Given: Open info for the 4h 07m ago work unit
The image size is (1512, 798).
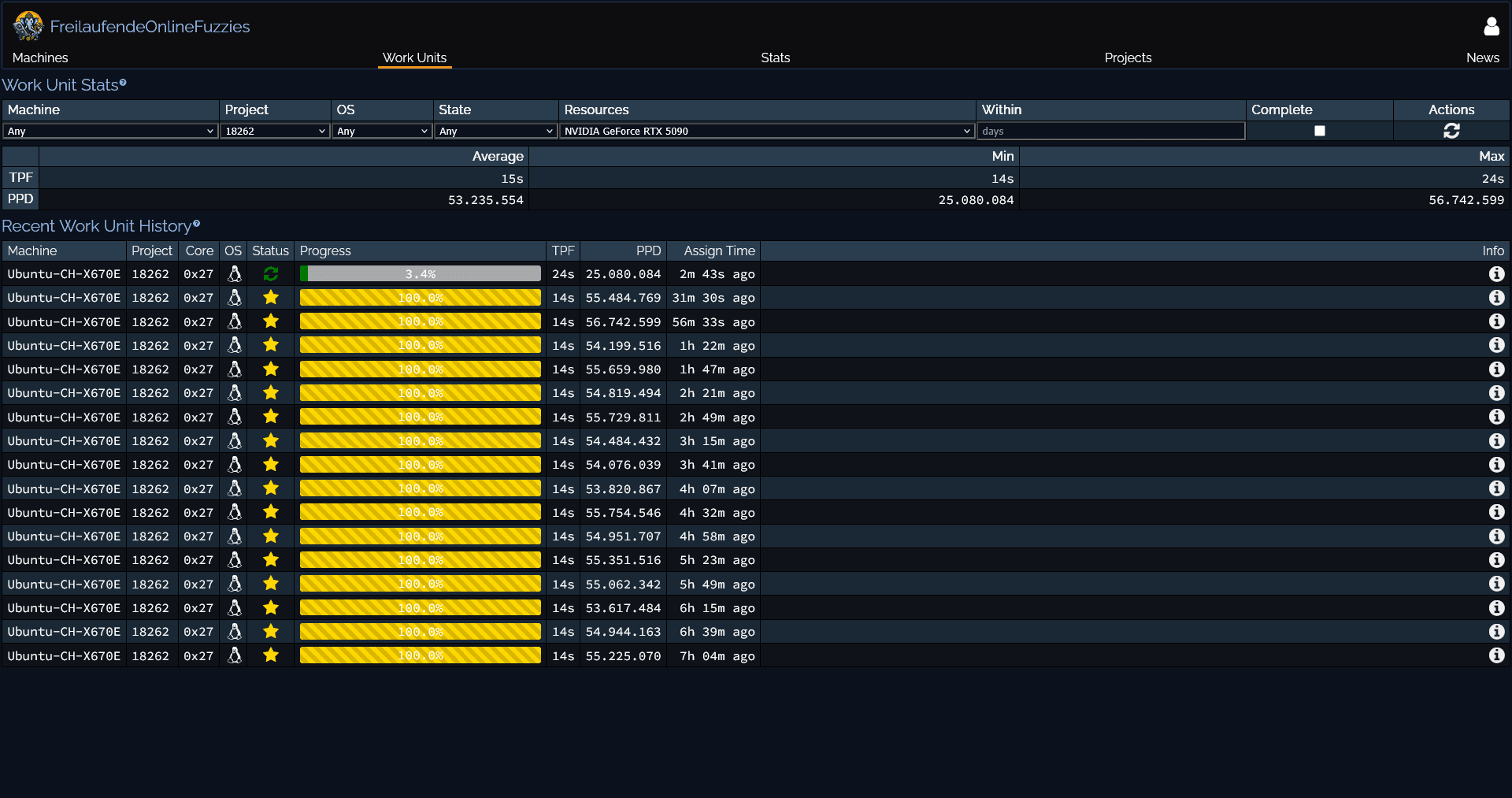Looking at the screenshot, I should coord(1496,488).
